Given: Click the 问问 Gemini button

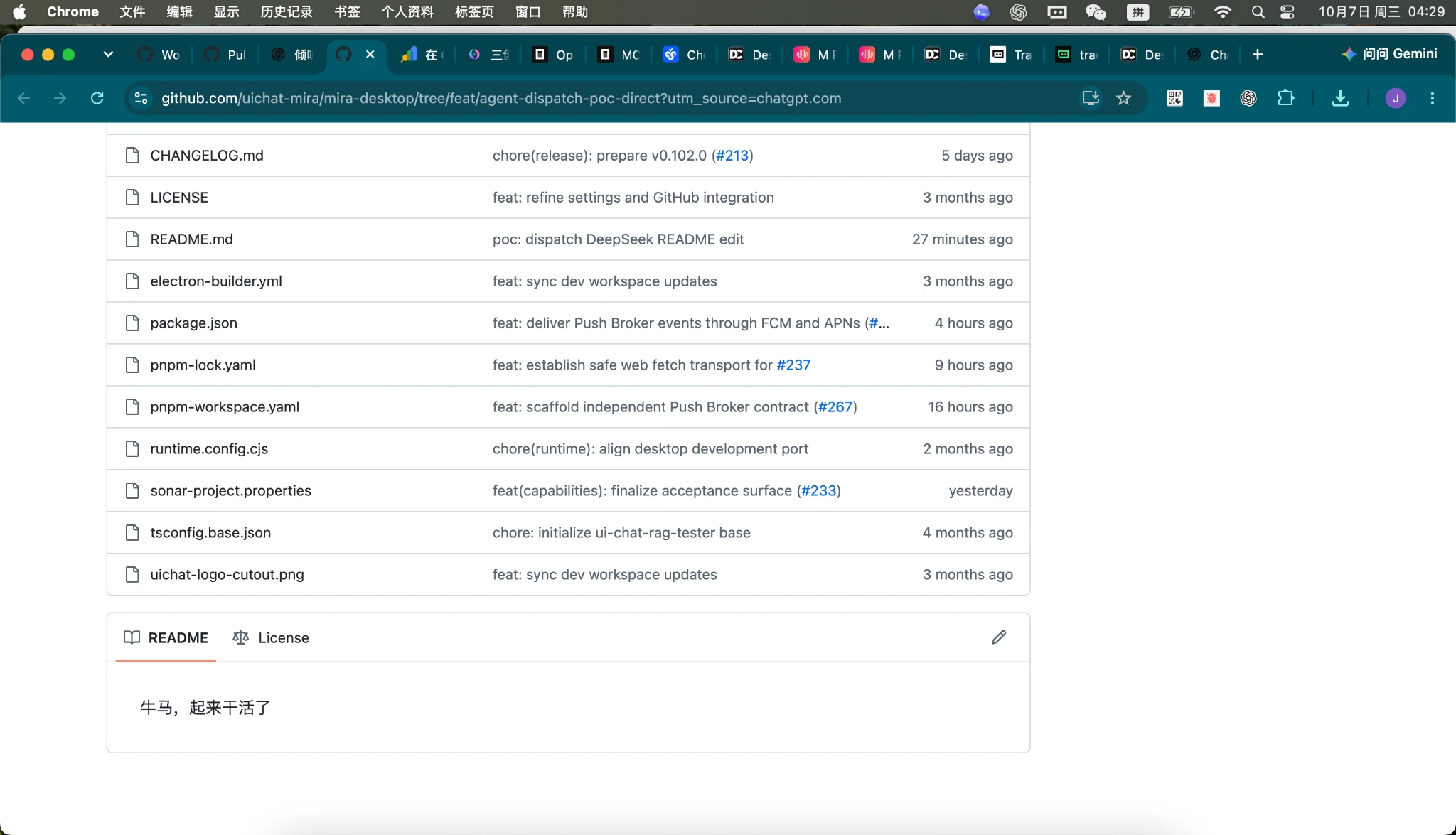Looking at the screenshot, I should [1389, 54].
